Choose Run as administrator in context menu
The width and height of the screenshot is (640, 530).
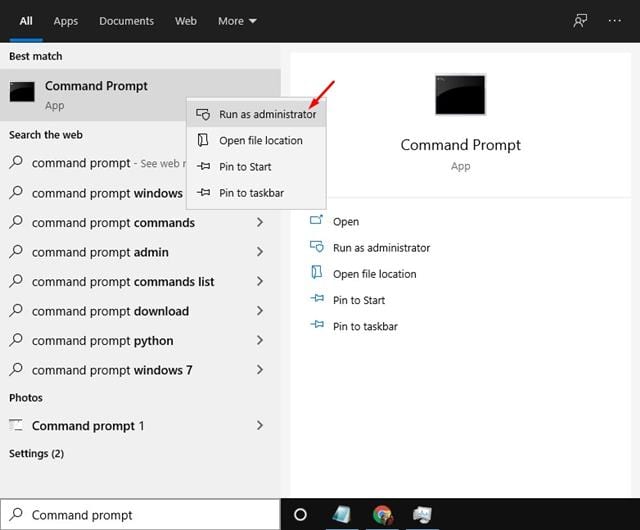(x=256, y=114)
